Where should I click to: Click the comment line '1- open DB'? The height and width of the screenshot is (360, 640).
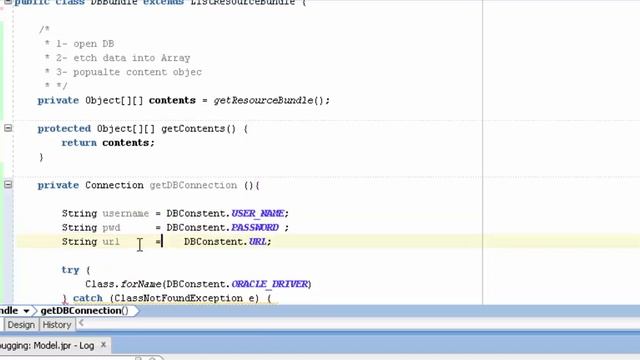(85, 44)
